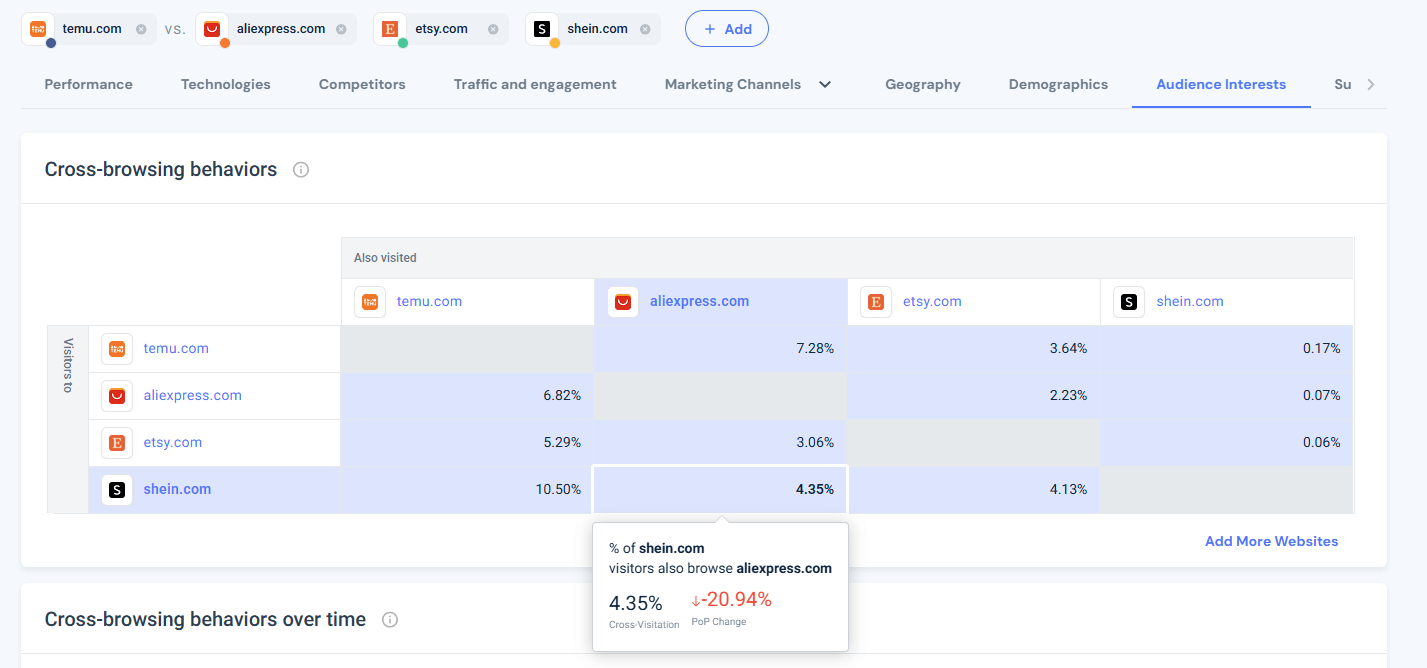Image resolution: width=1427 pixels, height=668 pixels.
Task: Select the highlighted 4.35% table cell
Action: tap(721, 490)
